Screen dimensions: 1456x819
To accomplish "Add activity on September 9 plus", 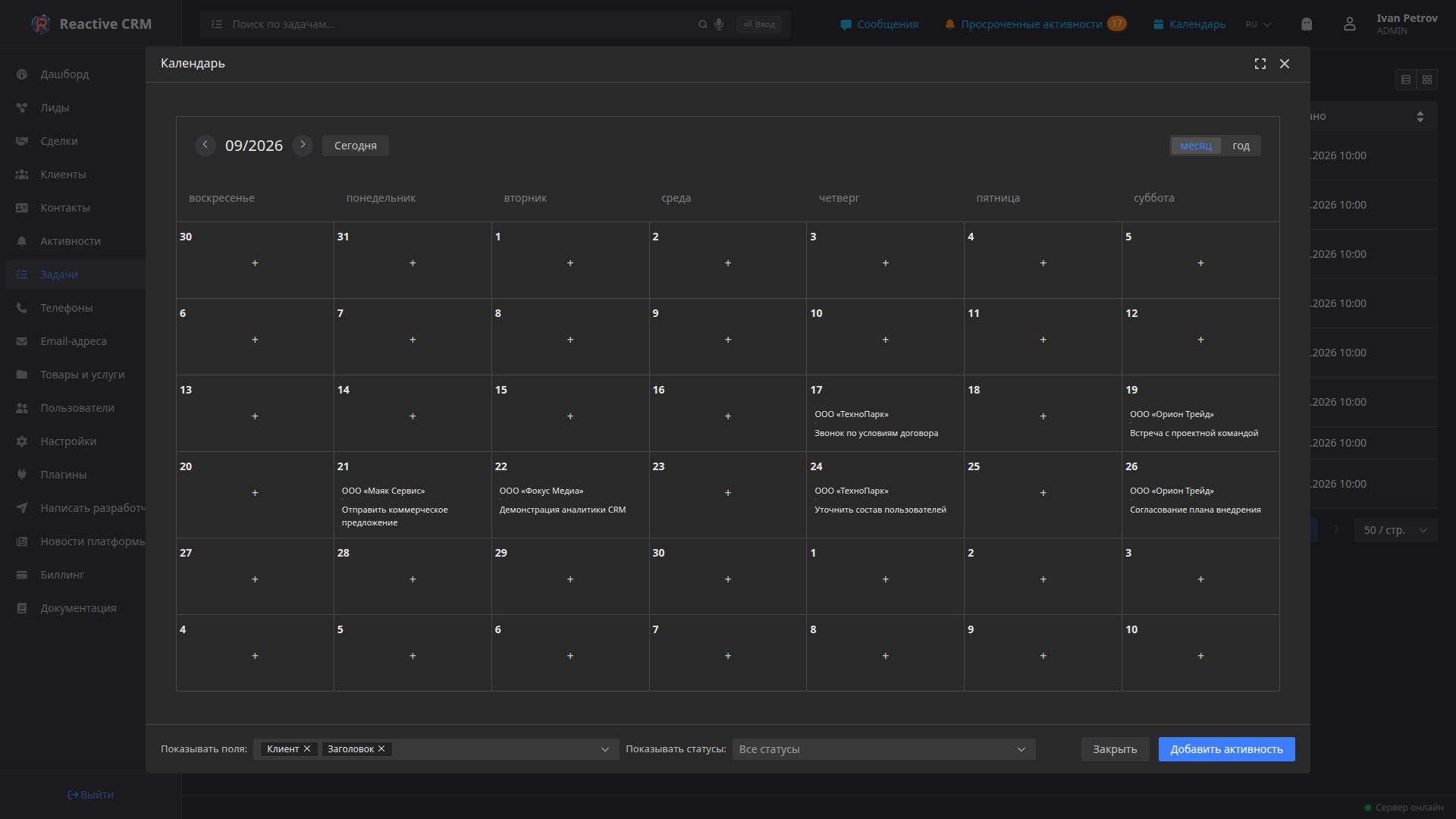I will 728,340.
